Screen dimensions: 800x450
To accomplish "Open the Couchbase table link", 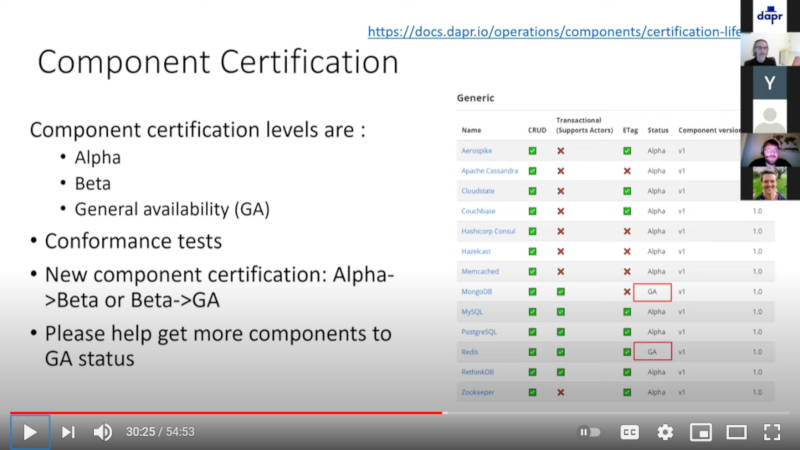I will [478, 211].
